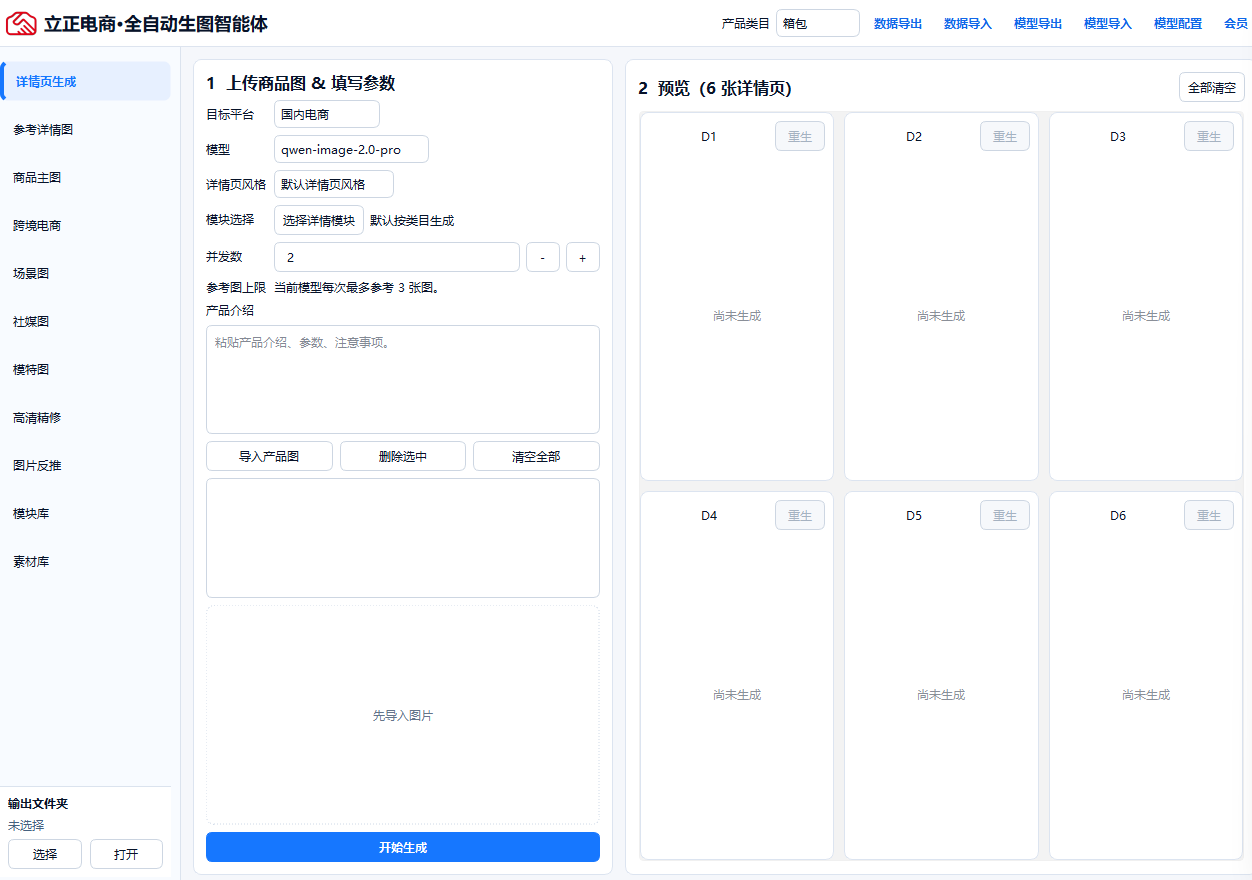Click the 数据导出 link
1252x880 pixels.
pos(898,23)
